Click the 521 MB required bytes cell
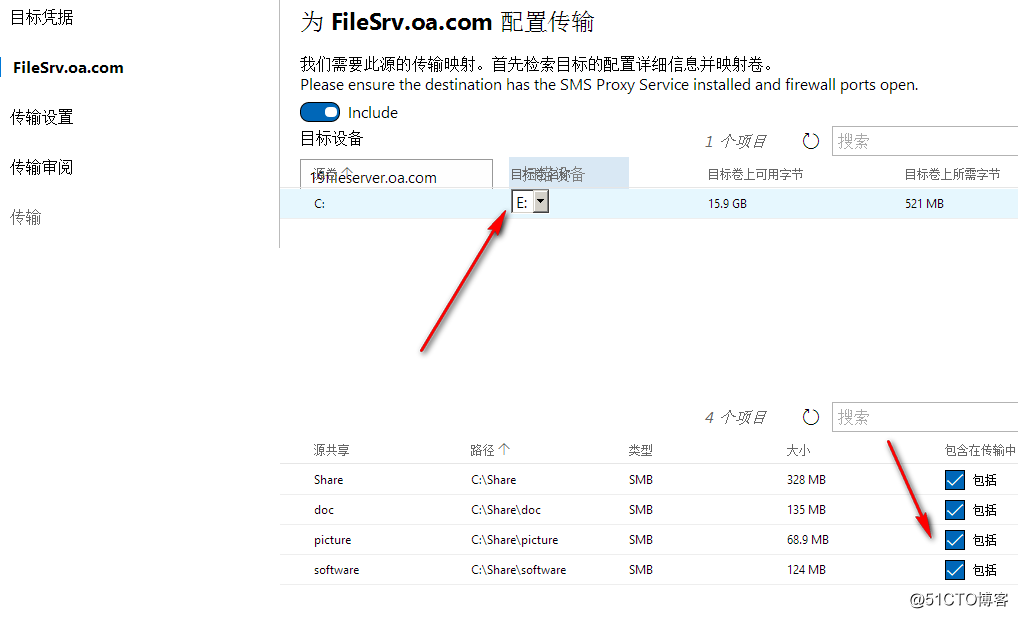 [925, 203]
